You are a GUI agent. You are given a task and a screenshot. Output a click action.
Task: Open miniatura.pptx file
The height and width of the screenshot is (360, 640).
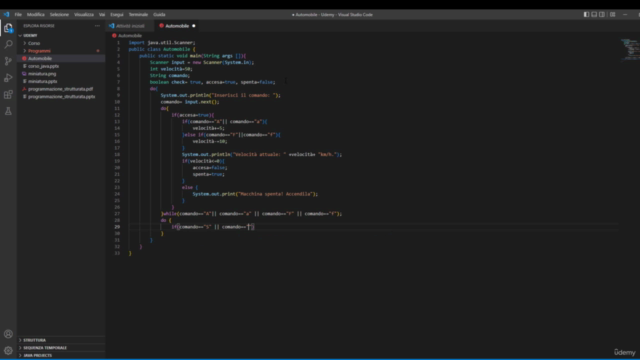tap(61, 81)
